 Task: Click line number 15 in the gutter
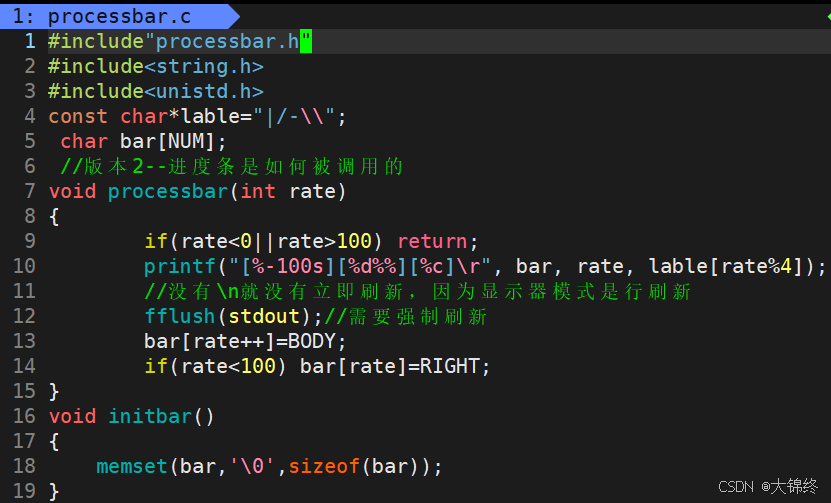[x=24, y=391]
